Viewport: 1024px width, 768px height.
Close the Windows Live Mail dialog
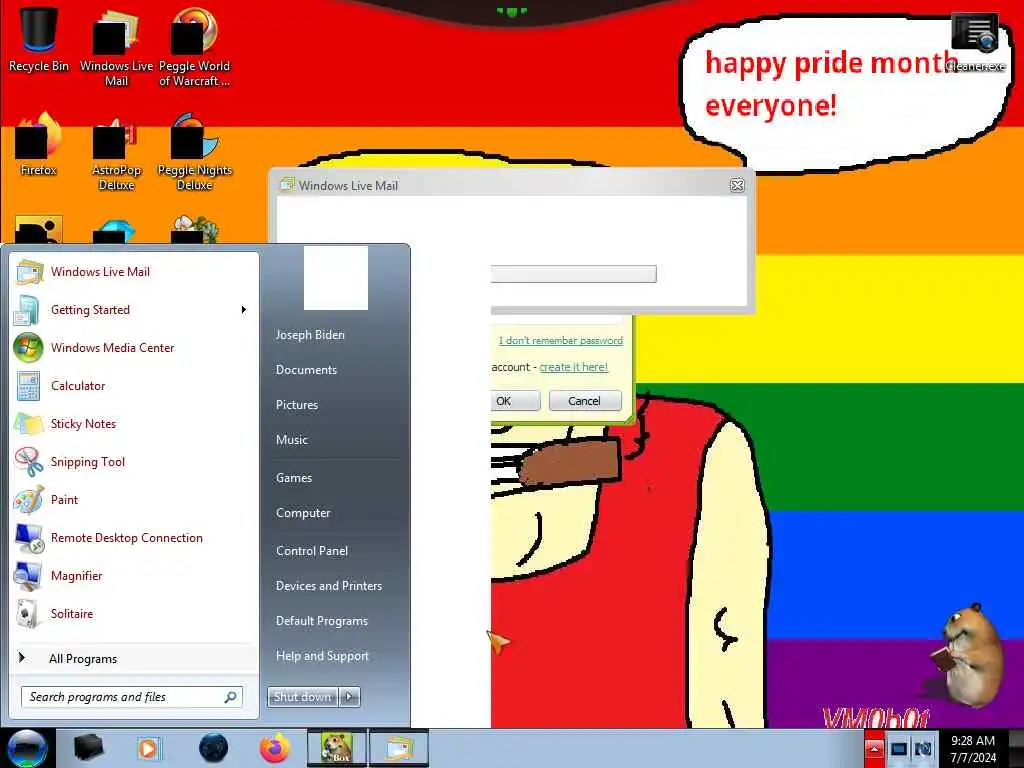click(737, 185)
